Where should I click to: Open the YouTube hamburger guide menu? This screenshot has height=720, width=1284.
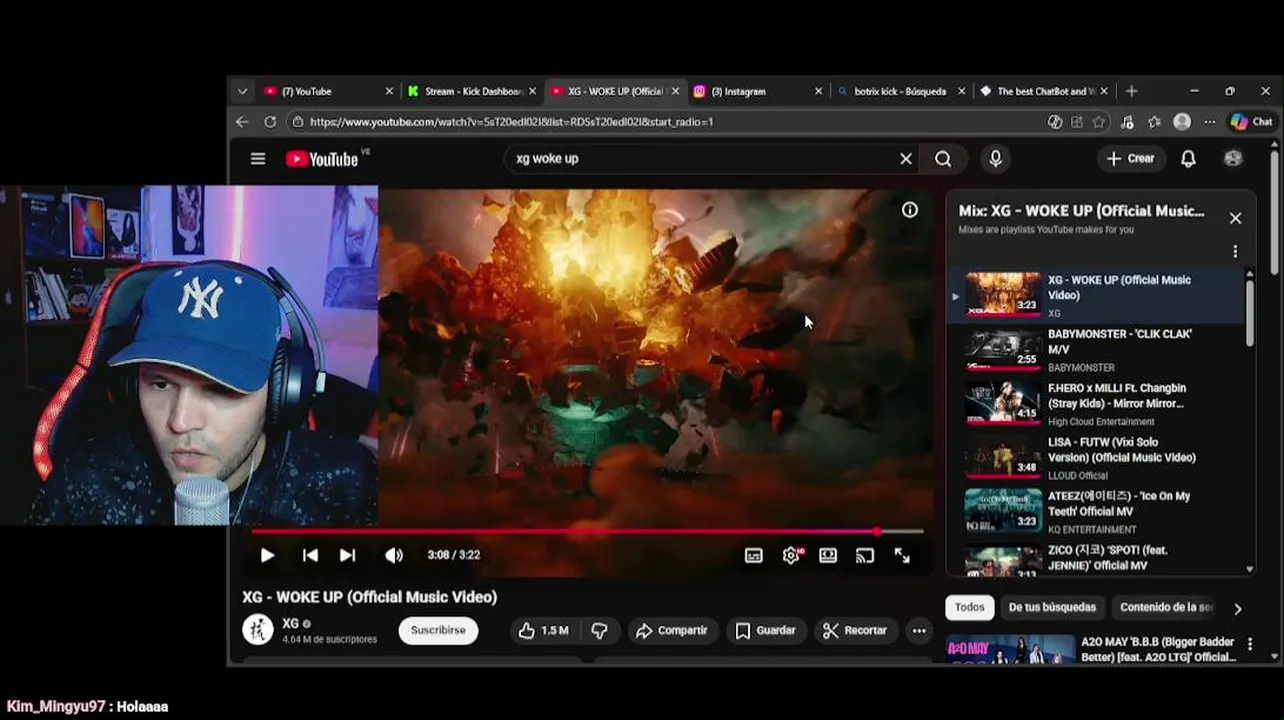point(258,158)
